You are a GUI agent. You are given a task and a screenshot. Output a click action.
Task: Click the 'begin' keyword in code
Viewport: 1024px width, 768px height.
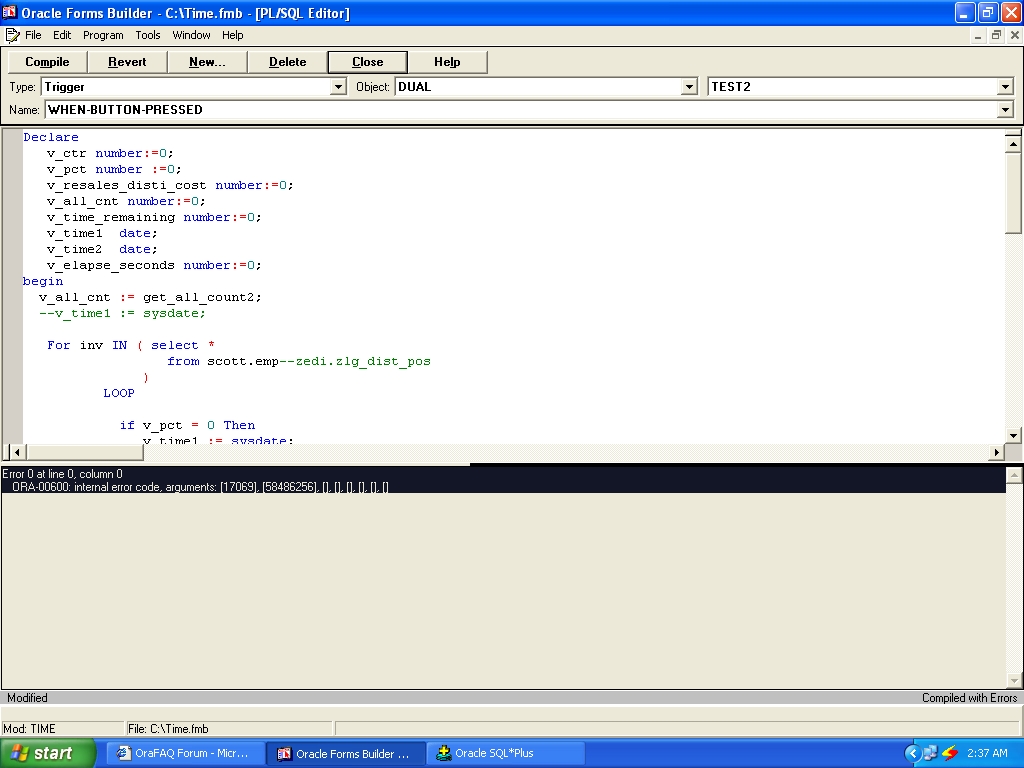tap(43, 281)
